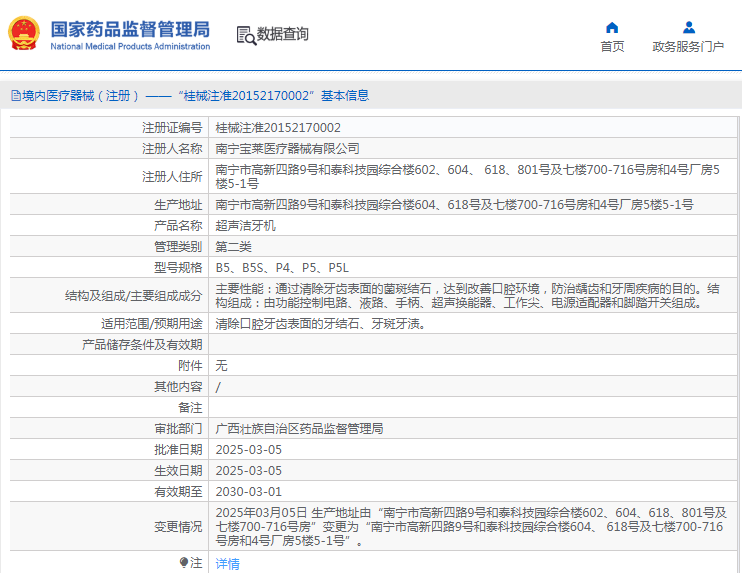Click the document icon before 境内医疗器械
This screenshot has width=742, height=573.
point(16,96)
